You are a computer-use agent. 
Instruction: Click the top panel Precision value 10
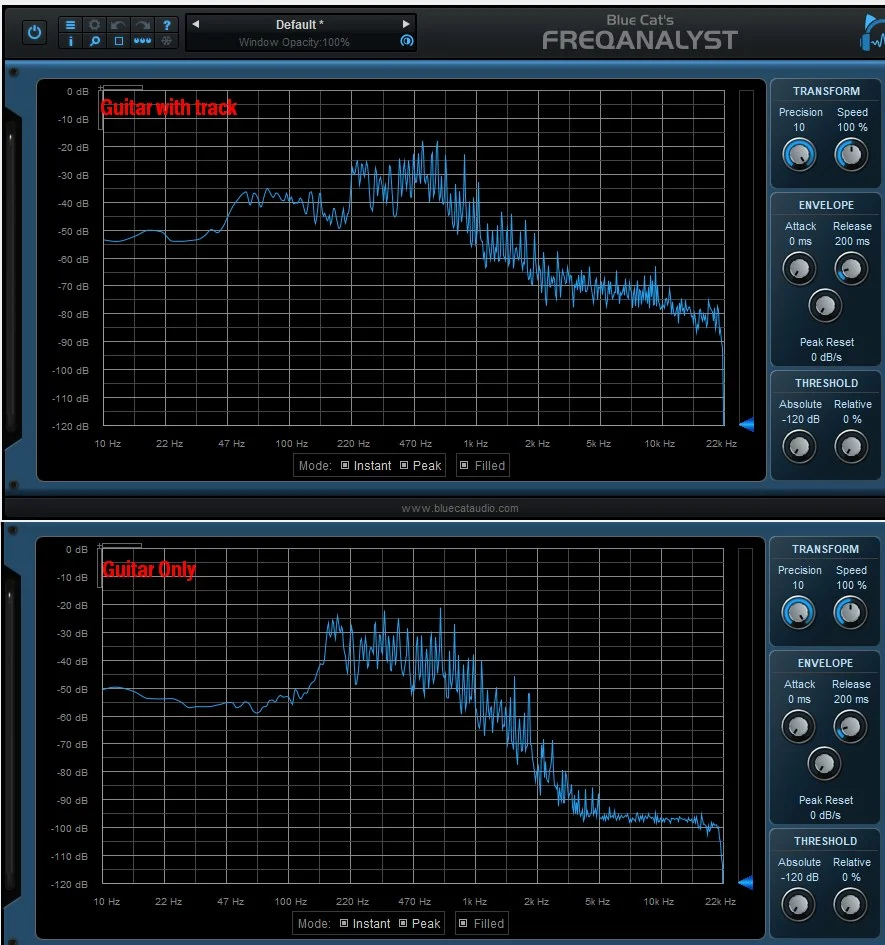799,127
